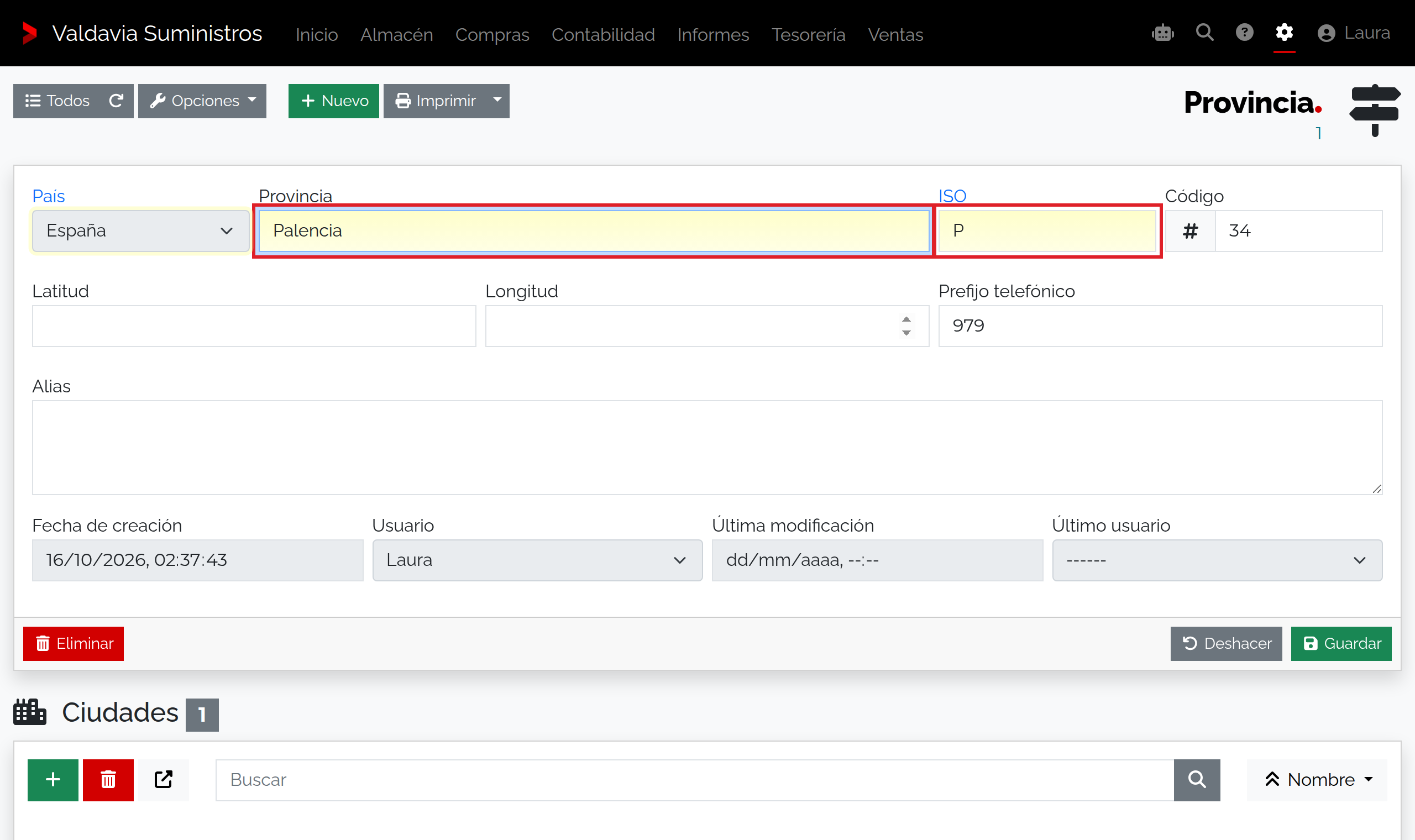Image resolution: width=1415 pixels, height=840 pixels.
Task: Click the reload arrow next to Todos
Action: [116, 101]
